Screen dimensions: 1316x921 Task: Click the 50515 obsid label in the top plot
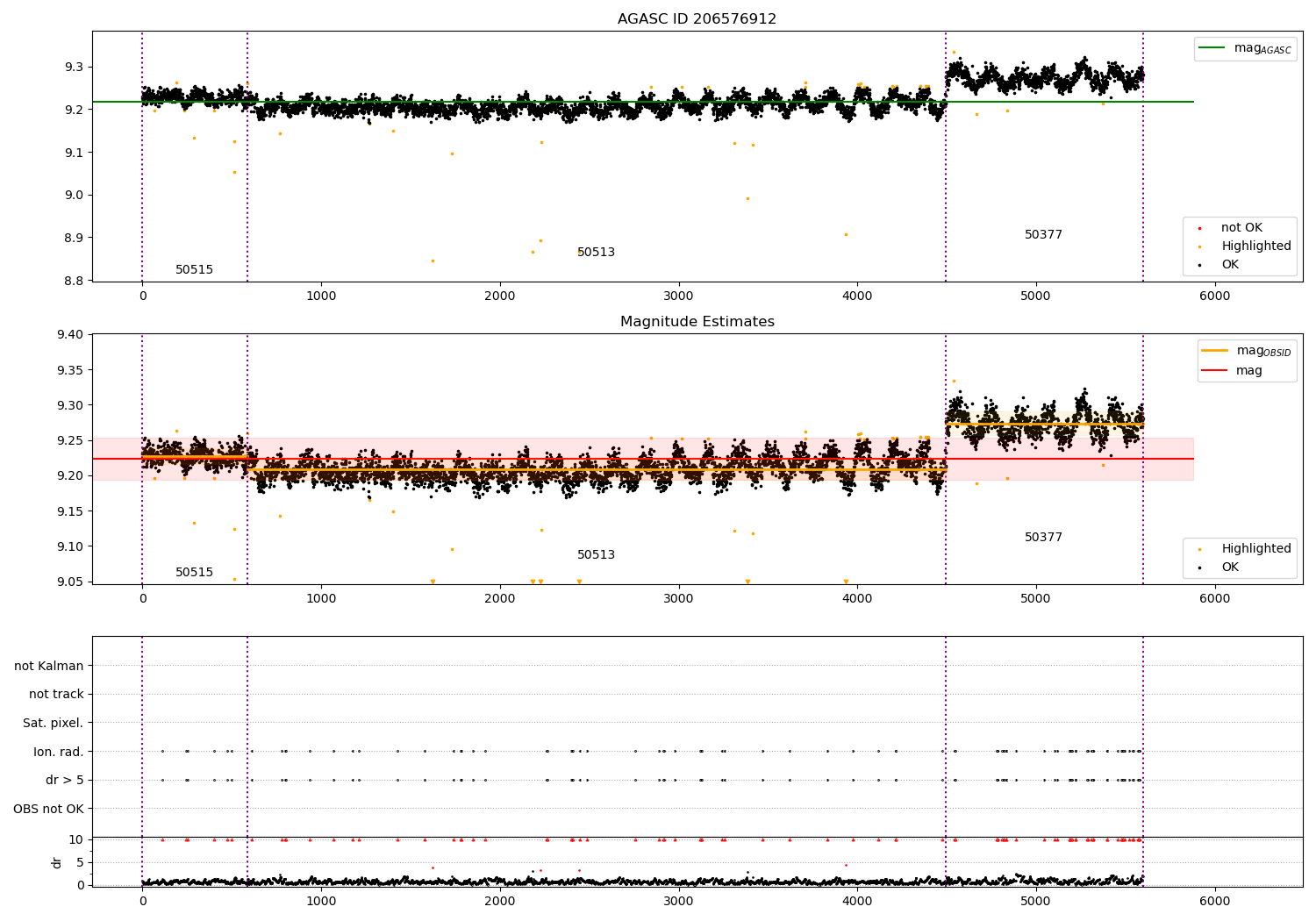coord(194,269)
